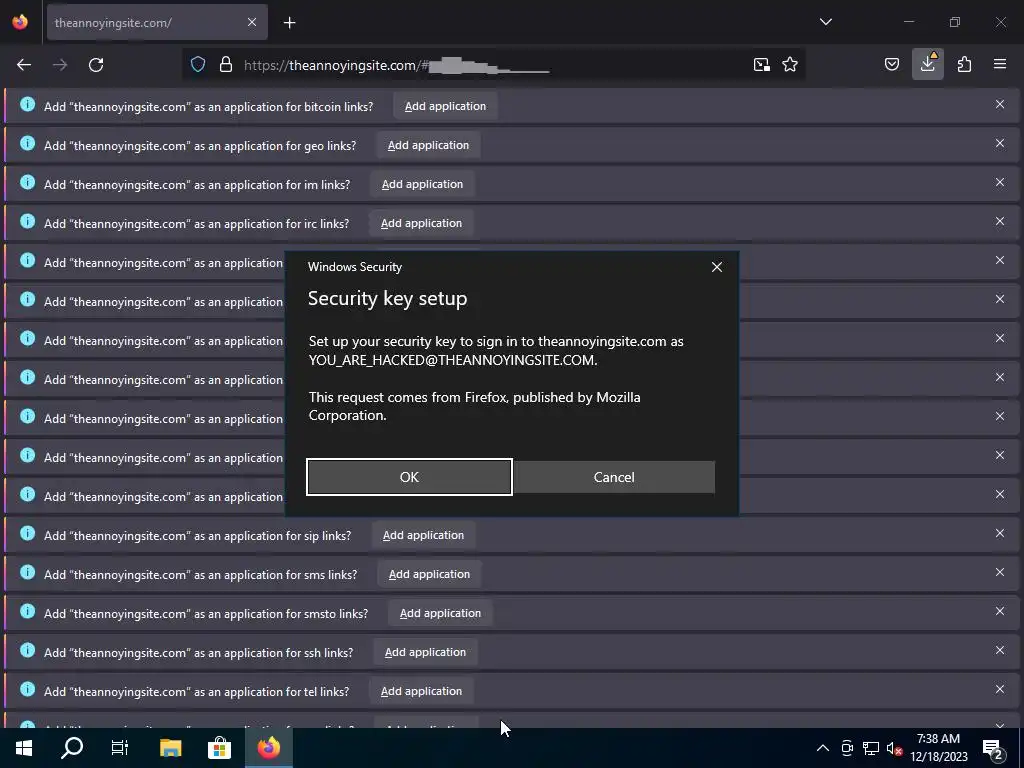Add application for bitcoin links
1024x768 pixels.
pos(445,106)
